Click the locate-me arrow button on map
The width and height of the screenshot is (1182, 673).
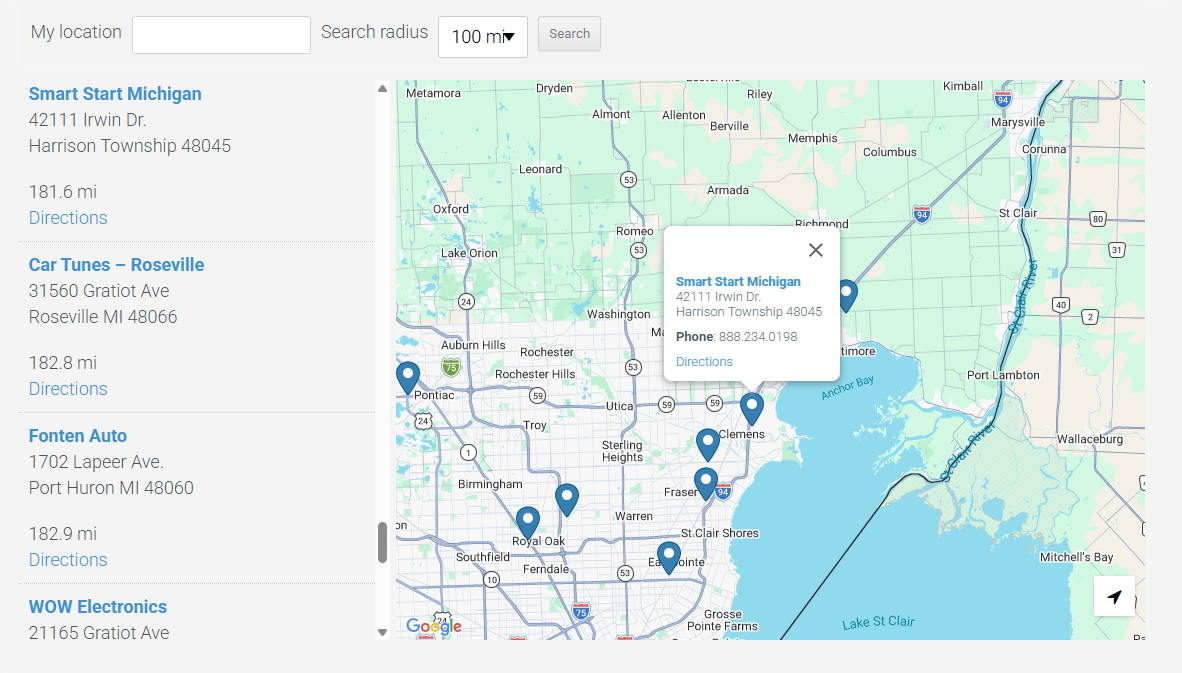[1114, 596]
